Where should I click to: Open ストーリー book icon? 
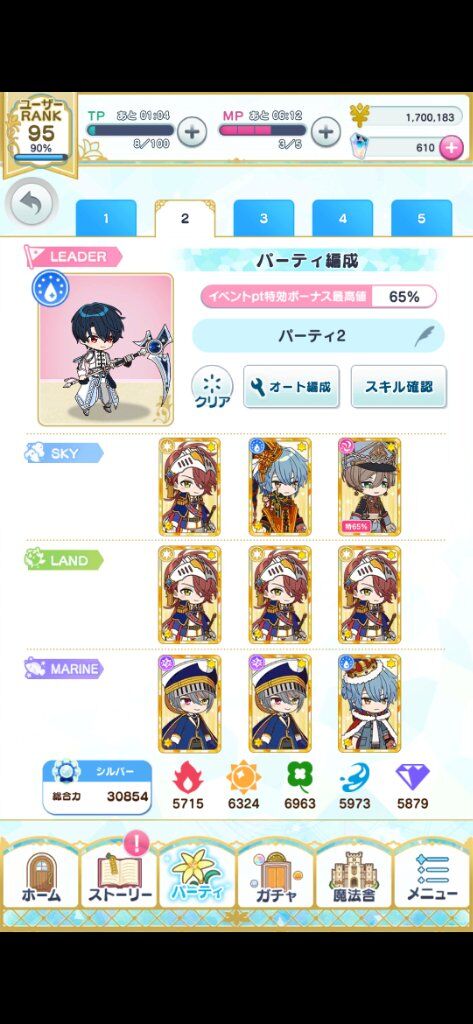[x=120, y=875]
